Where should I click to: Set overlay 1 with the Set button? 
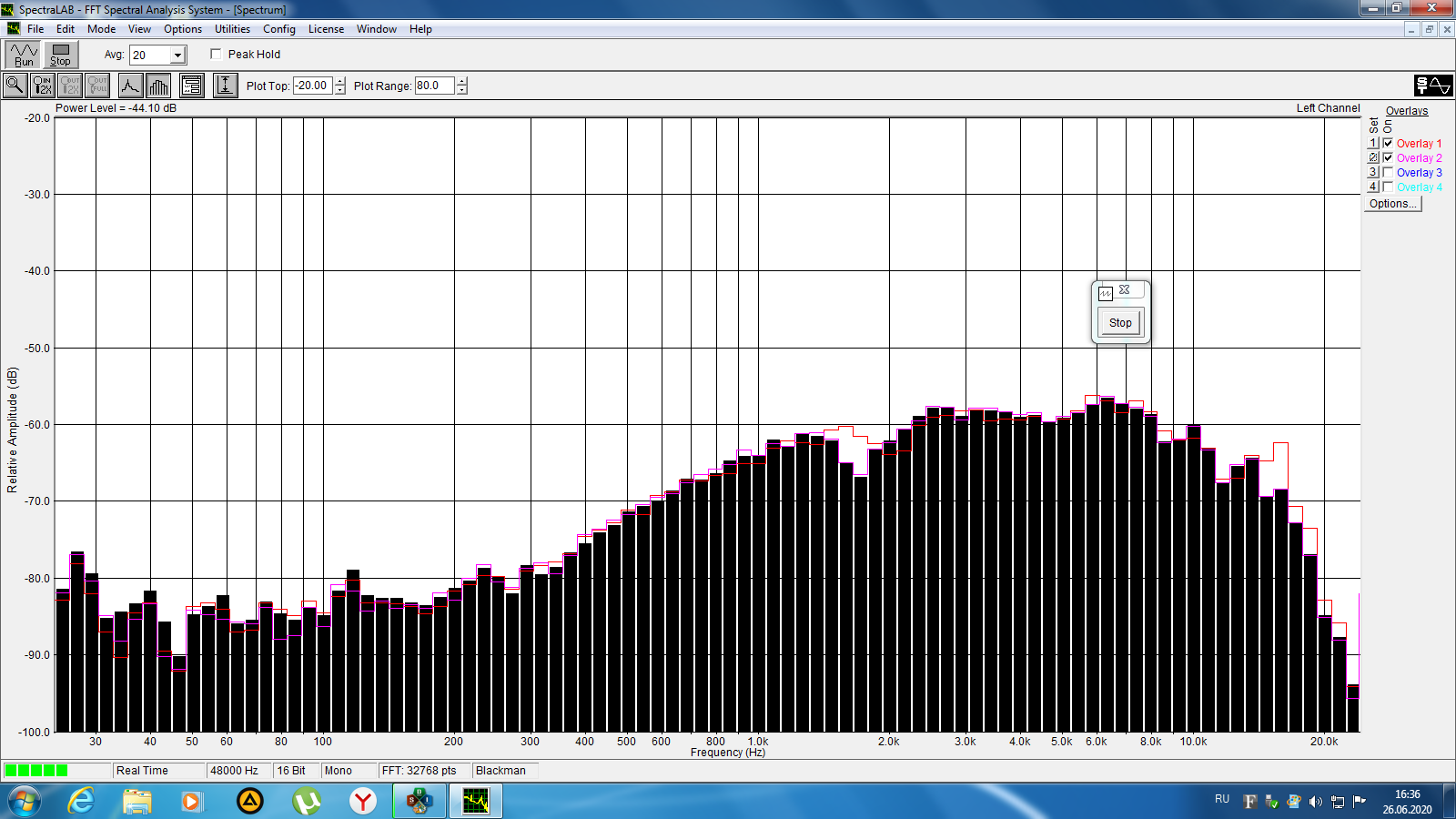[x=1373, y=143]
